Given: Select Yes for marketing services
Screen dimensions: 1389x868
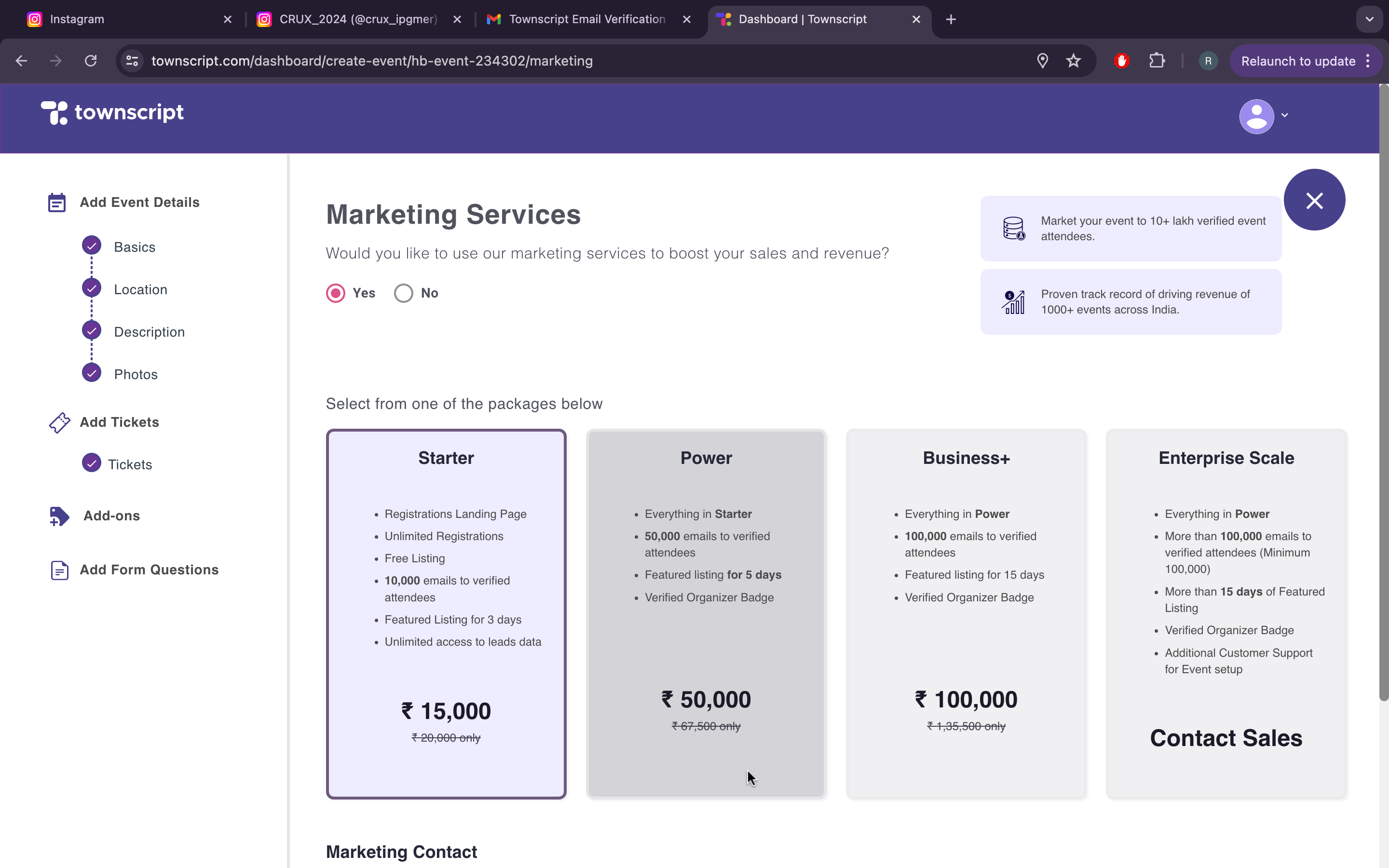Looking at the screenshot, I should click(336, 293).
